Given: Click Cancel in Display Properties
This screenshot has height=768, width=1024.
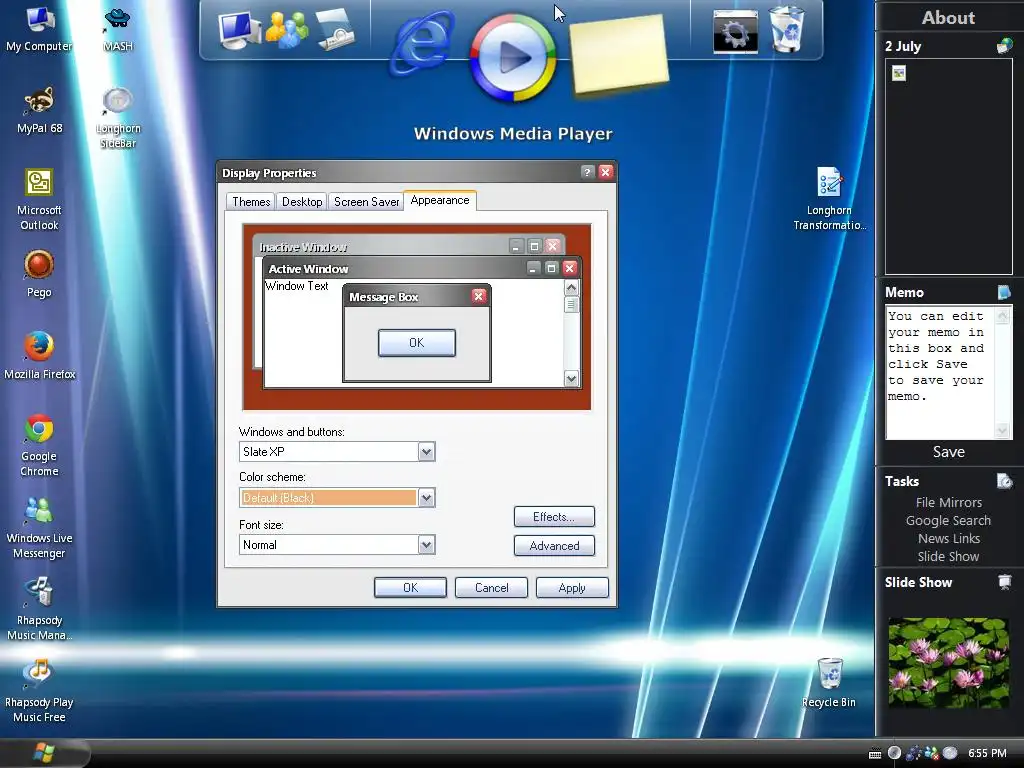Looking at the screenshot, I should pyautogui.click(x=491, y=588).
